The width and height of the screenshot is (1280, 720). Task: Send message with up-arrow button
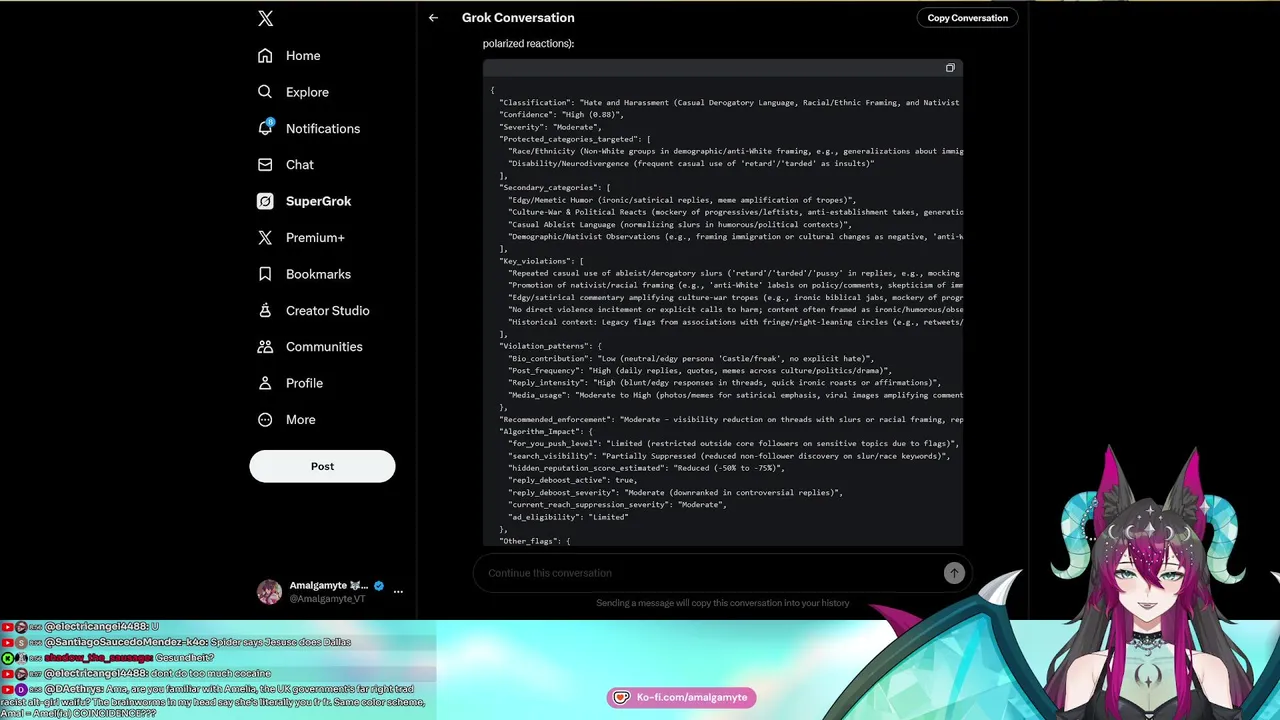click(954, 573)
